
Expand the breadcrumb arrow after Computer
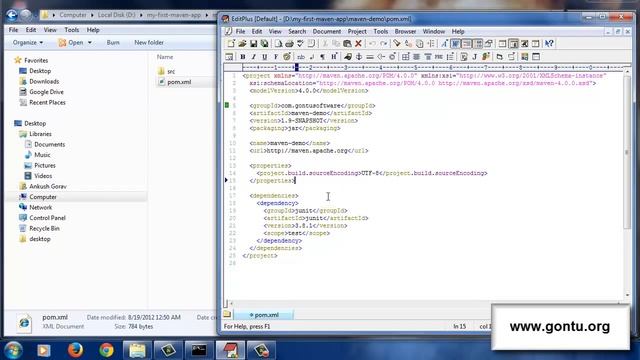click(92, 15)
